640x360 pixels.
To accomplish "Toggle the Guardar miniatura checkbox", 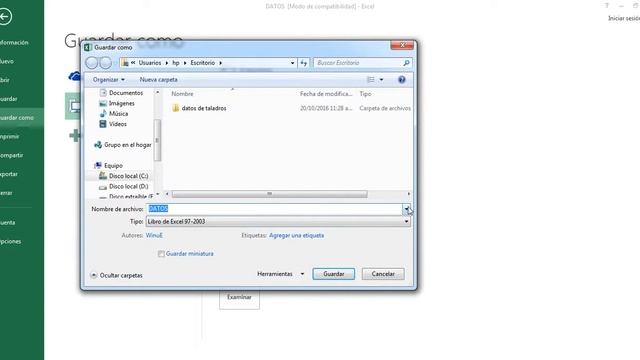I will pyautogui.click(x=161, y=254).
